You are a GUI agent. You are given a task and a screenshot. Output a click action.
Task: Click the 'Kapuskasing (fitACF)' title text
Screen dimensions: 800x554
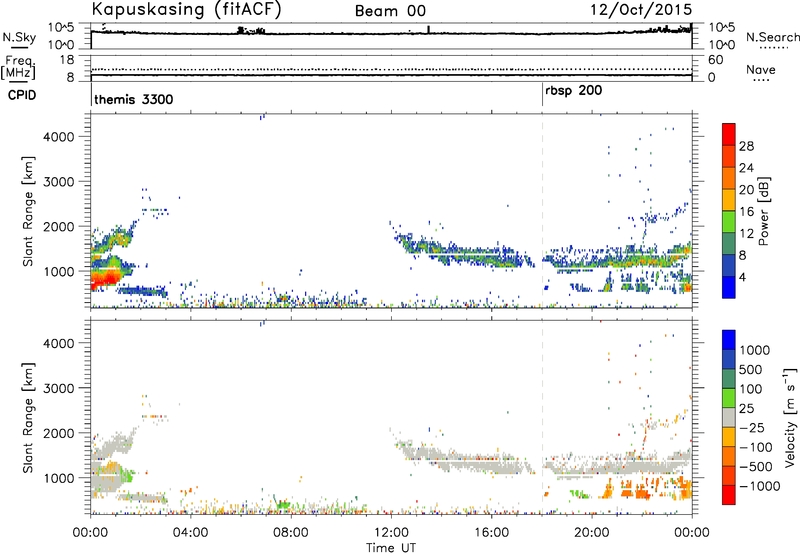tap(186, 10)
